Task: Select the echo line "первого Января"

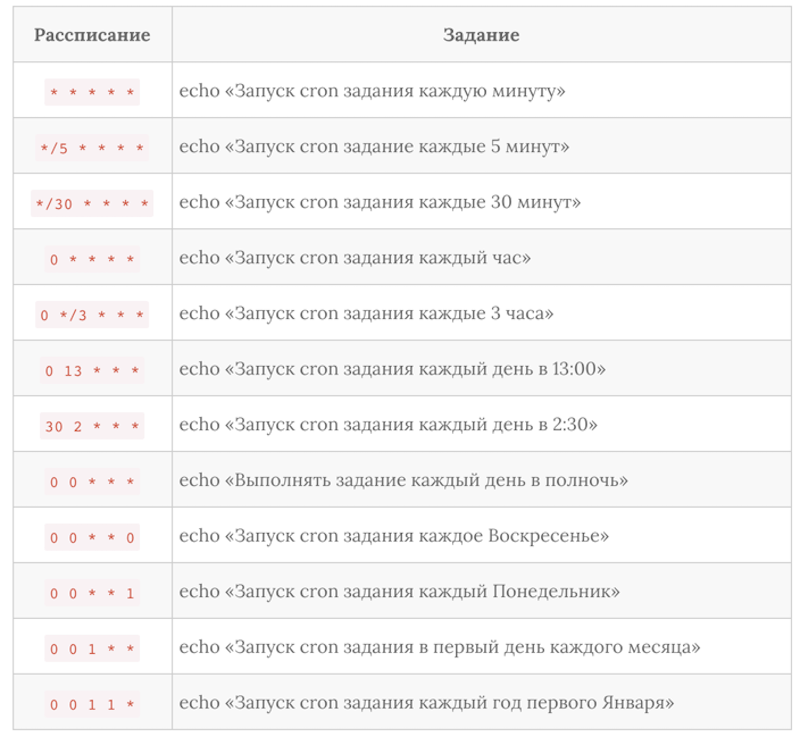Action: click(427, 703)
